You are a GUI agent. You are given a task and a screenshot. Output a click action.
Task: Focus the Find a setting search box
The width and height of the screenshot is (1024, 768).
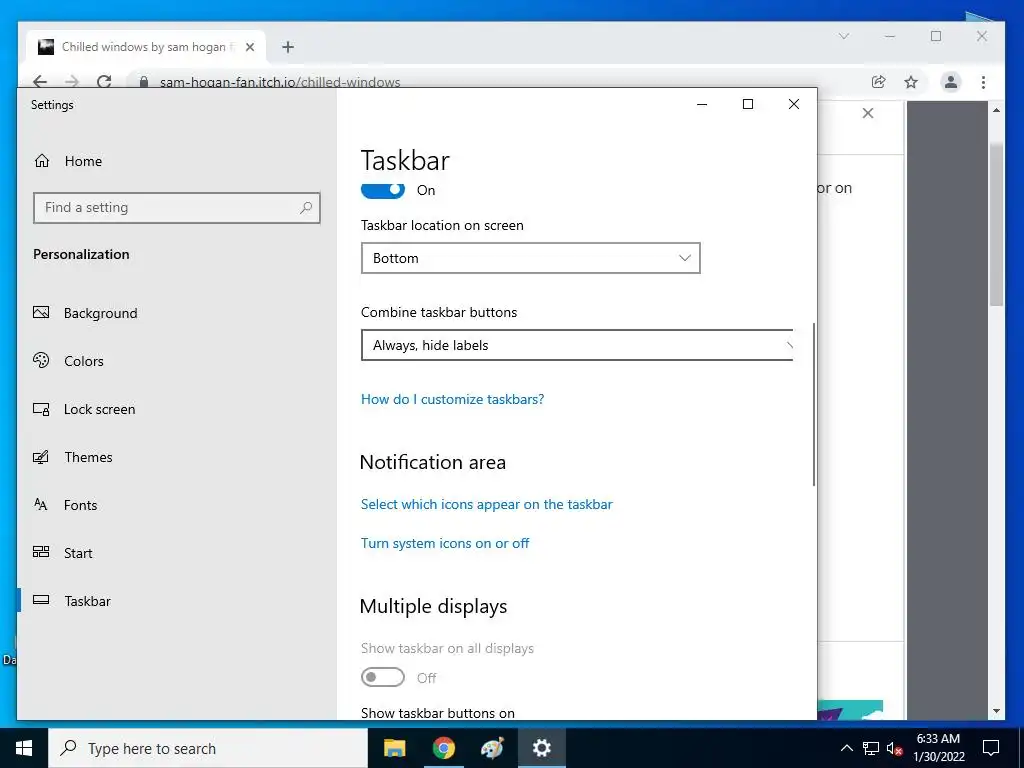click(x=176, y=208)
